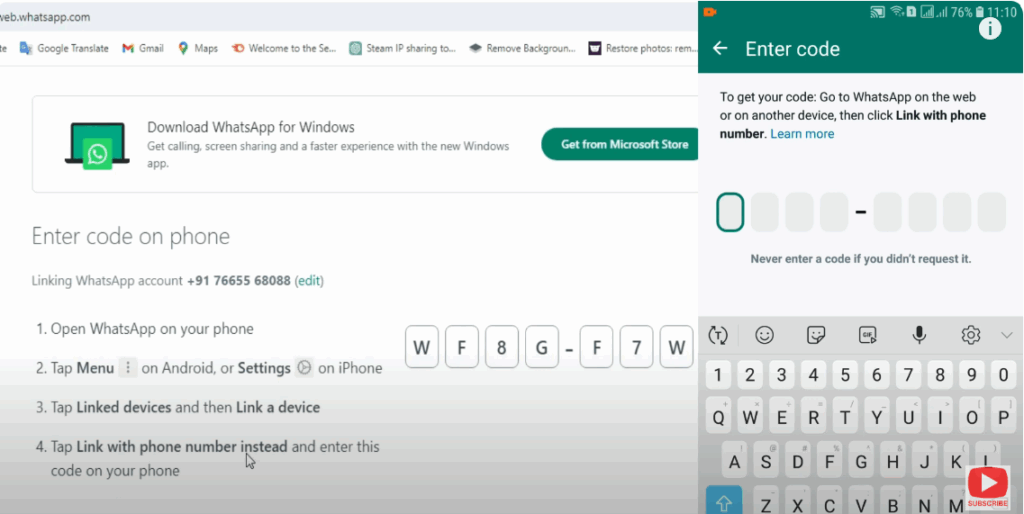Tap the keyboard text translate icon
The image size is (1024, 514).
(717, 335)
